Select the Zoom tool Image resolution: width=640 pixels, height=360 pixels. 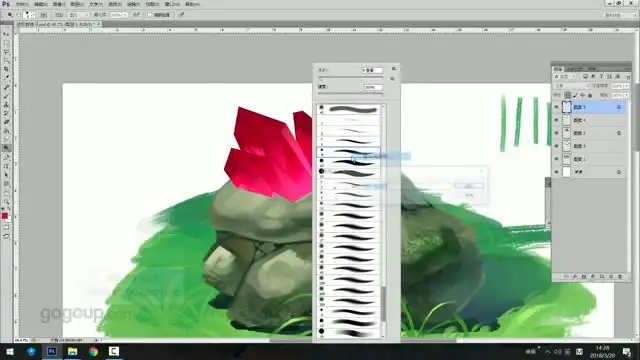(x=6, y=201)
